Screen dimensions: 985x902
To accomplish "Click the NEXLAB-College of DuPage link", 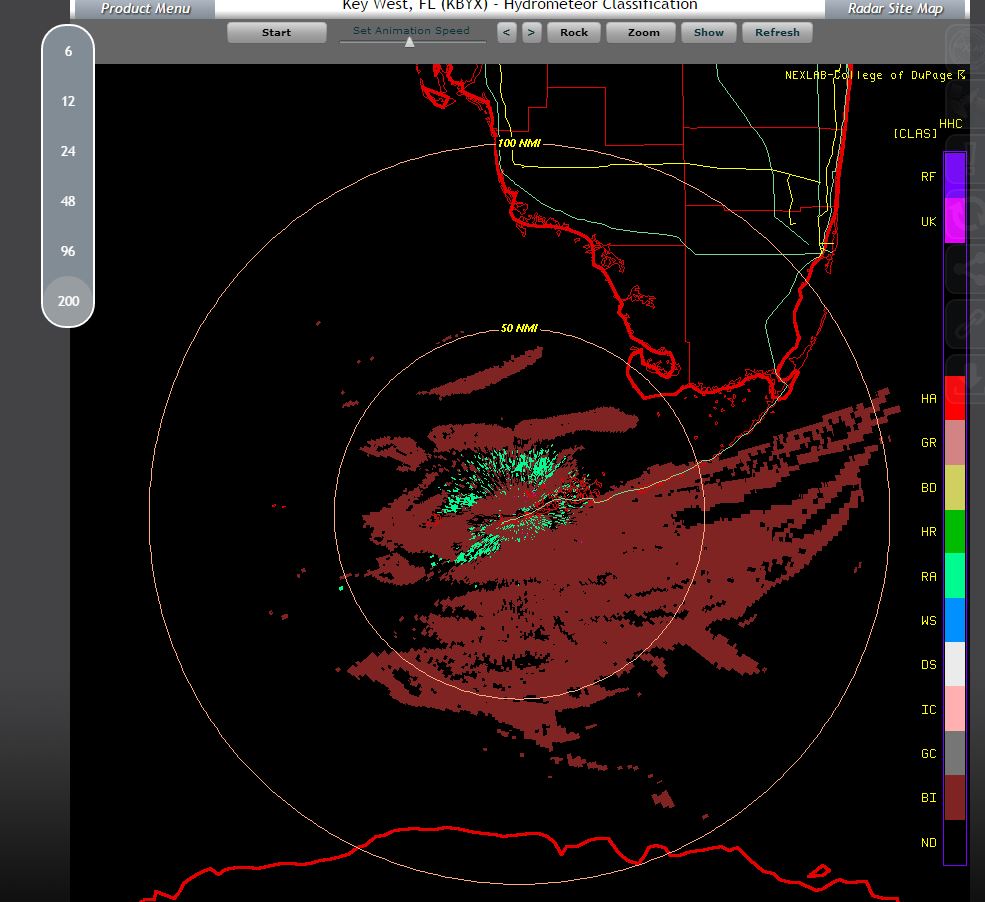I will 874,75.
